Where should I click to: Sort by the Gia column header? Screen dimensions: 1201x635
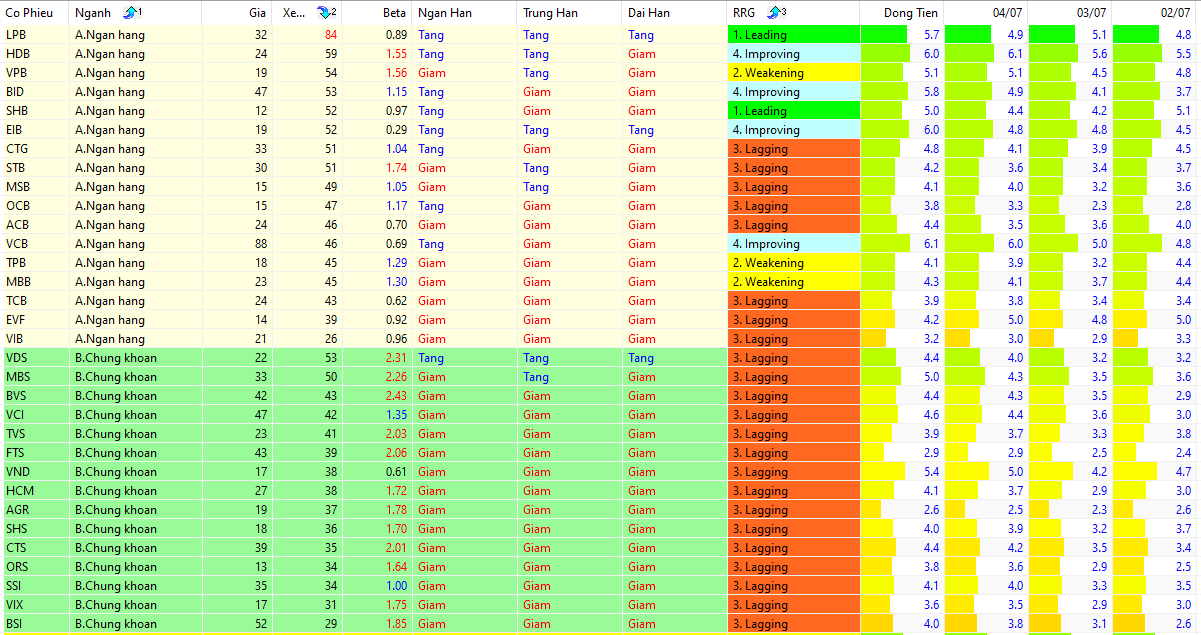point(236,13)
